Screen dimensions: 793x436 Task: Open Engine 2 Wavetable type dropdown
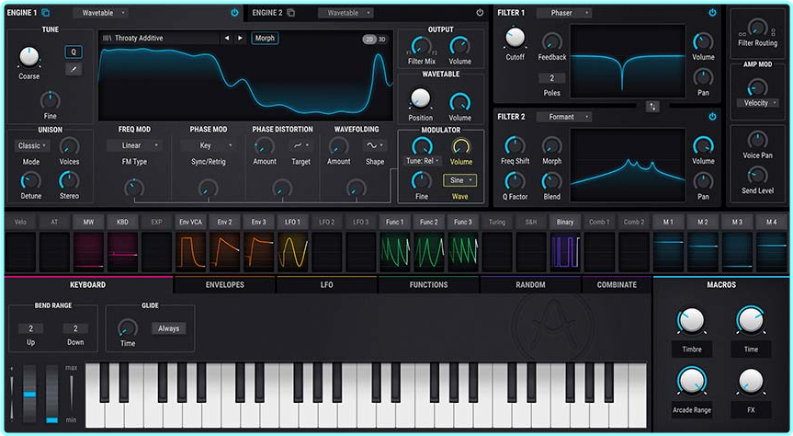[346, 13]
